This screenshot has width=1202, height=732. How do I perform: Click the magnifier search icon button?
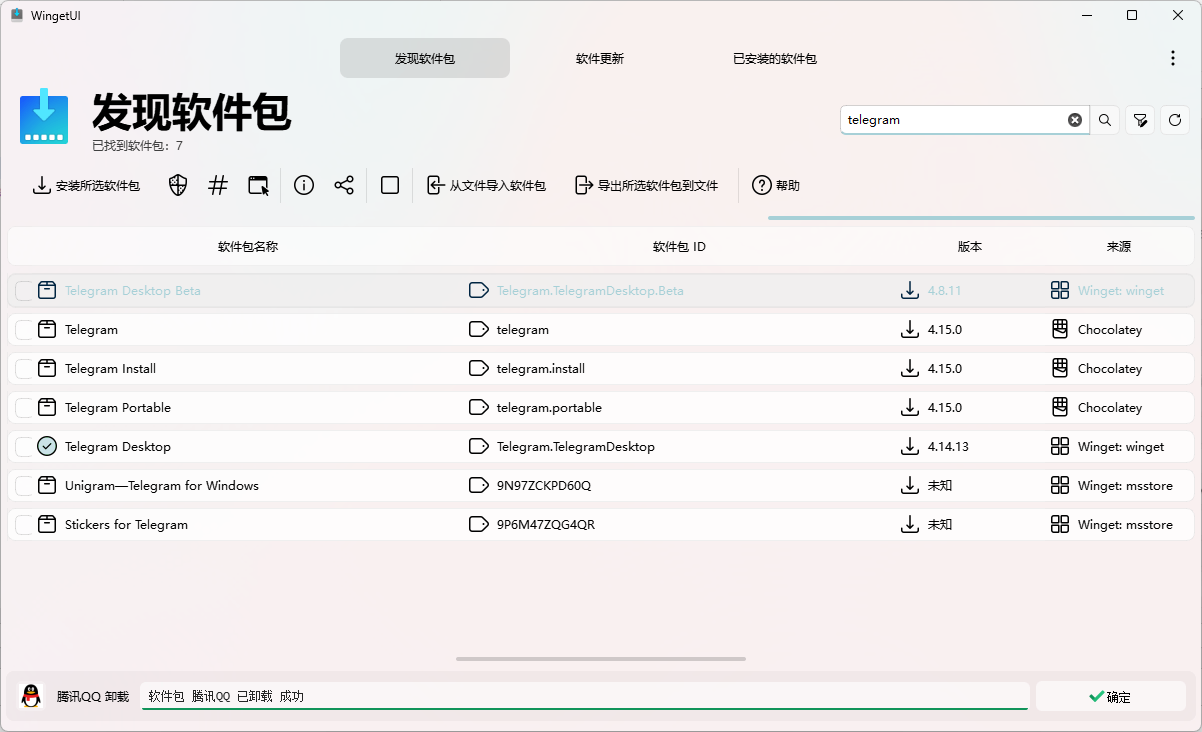pyautogui.click(x=1105, y=120)
